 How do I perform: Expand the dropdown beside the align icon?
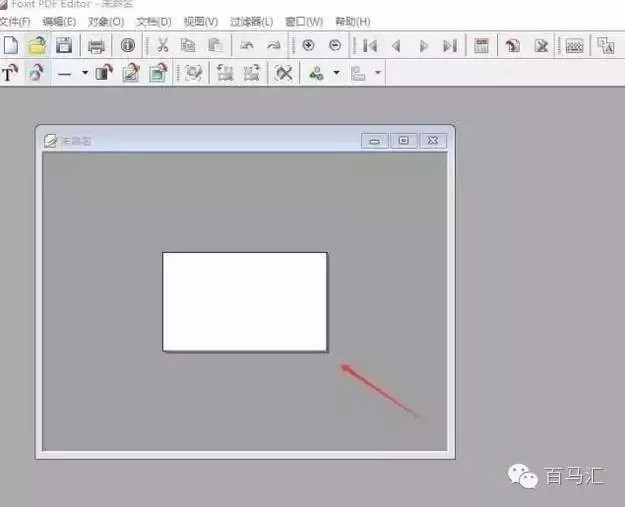click(x=378, y=73)
